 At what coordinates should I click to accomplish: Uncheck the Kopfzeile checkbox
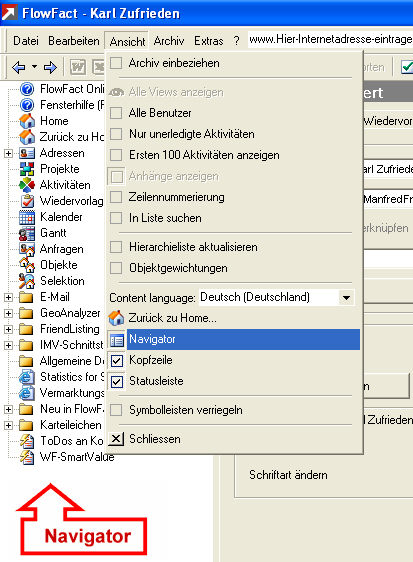(x=117, y=360)
